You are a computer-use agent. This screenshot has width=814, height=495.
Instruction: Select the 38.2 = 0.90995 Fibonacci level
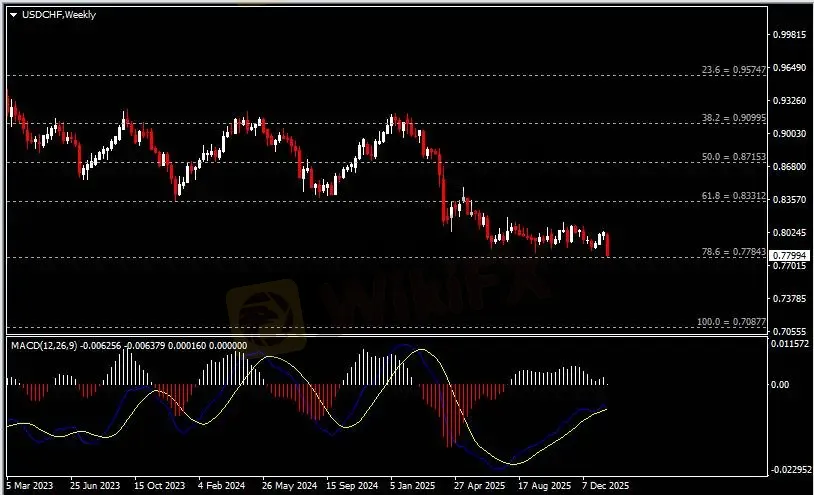[x=733, y=118]
